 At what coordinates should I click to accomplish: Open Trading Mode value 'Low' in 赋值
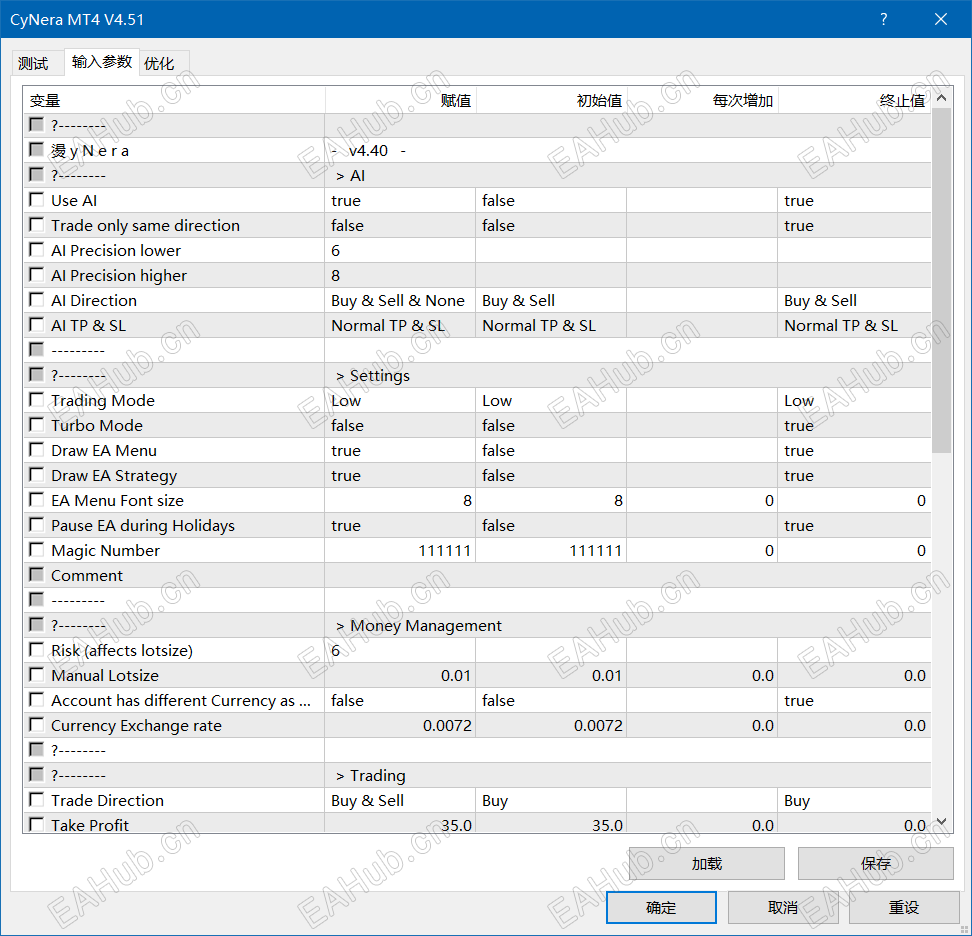400,400
